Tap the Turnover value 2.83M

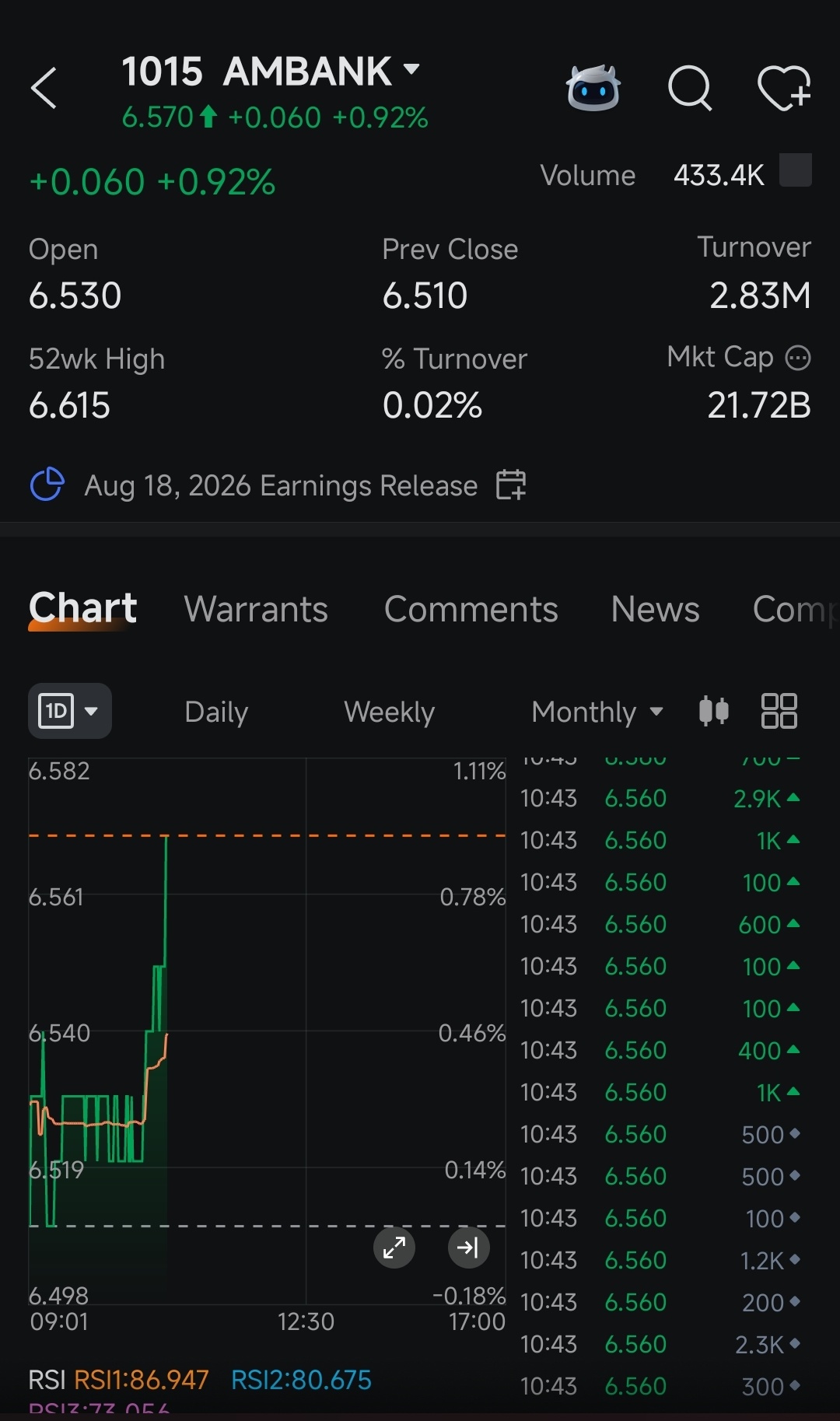(x=760, y=296)
